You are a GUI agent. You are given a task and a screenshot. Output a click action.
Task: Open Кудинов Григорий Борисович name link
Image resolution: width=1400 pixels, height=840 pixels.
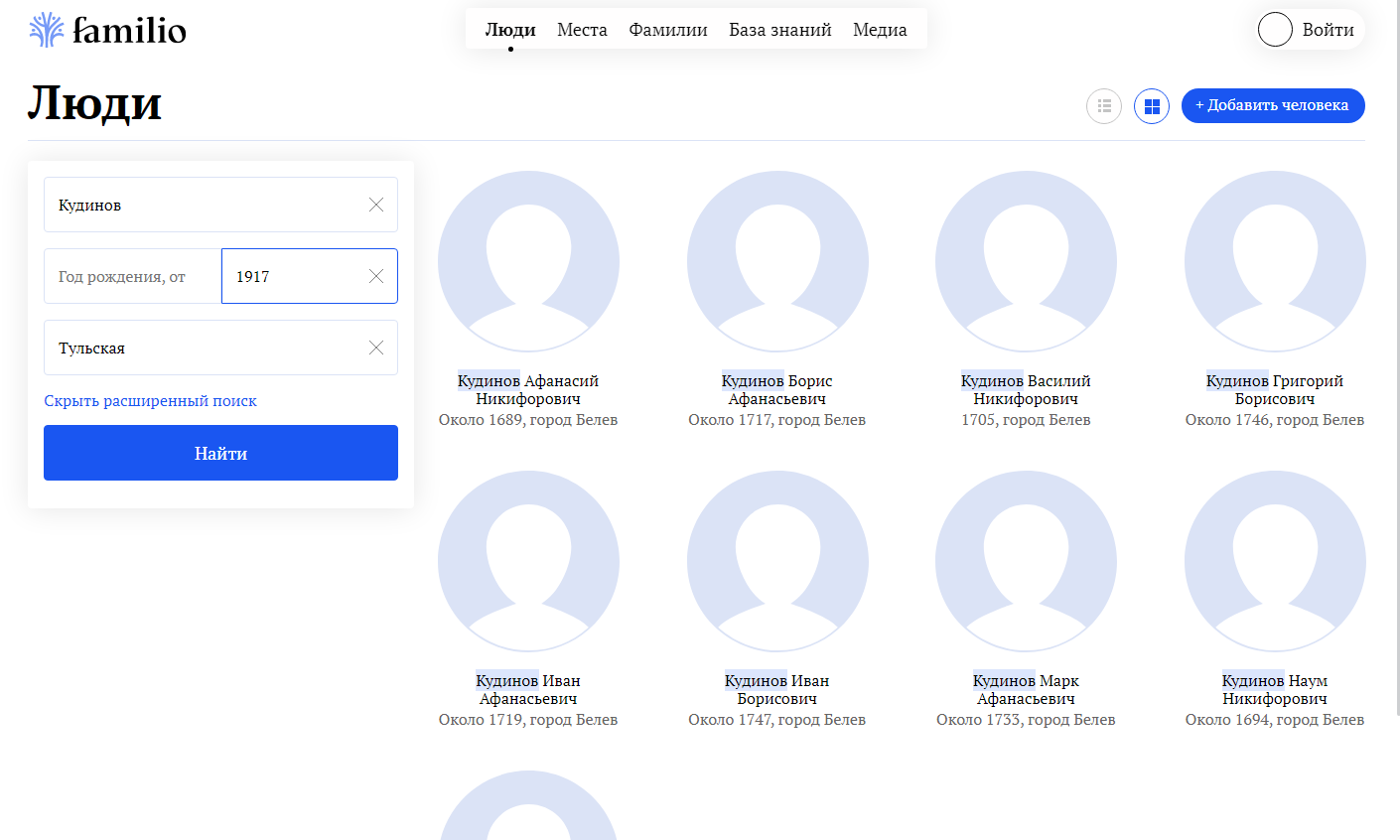[x=1275, y=390]
